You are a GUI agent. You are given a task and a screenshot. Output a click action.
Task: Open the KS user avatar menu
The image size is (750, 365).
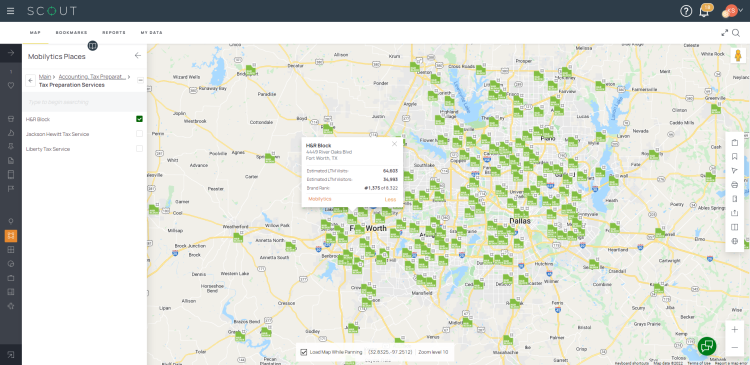click(731, 11)
